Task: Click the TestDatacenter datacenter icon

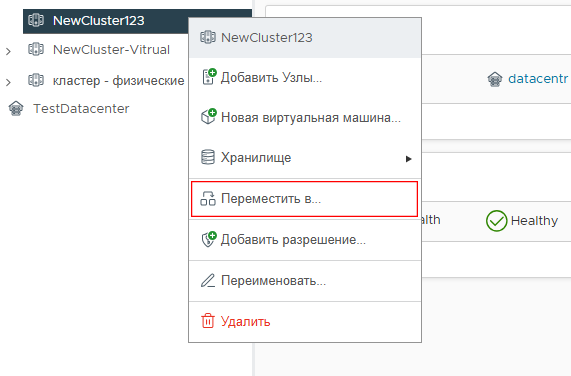Action: coord(16,108)
